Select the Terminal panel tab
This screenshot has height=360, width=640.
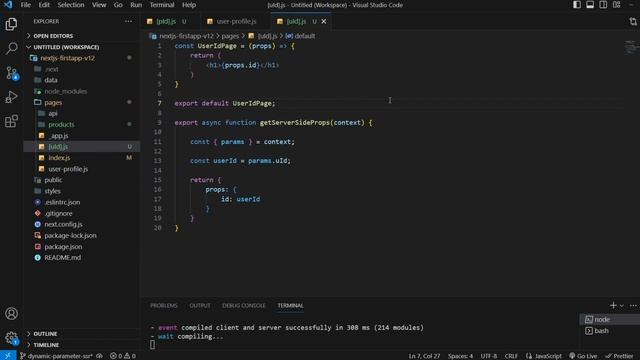point(291,305)
